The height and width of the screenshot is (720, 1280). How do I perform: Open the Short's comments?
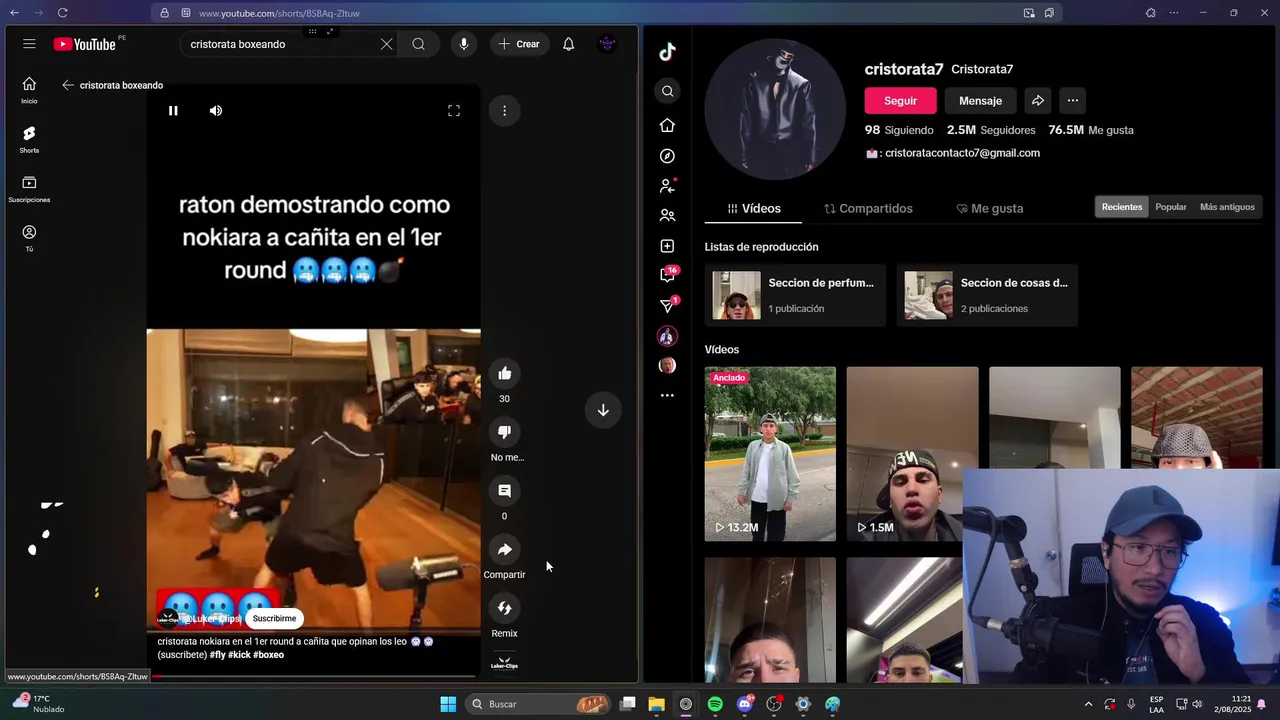(x=504, y=491)
